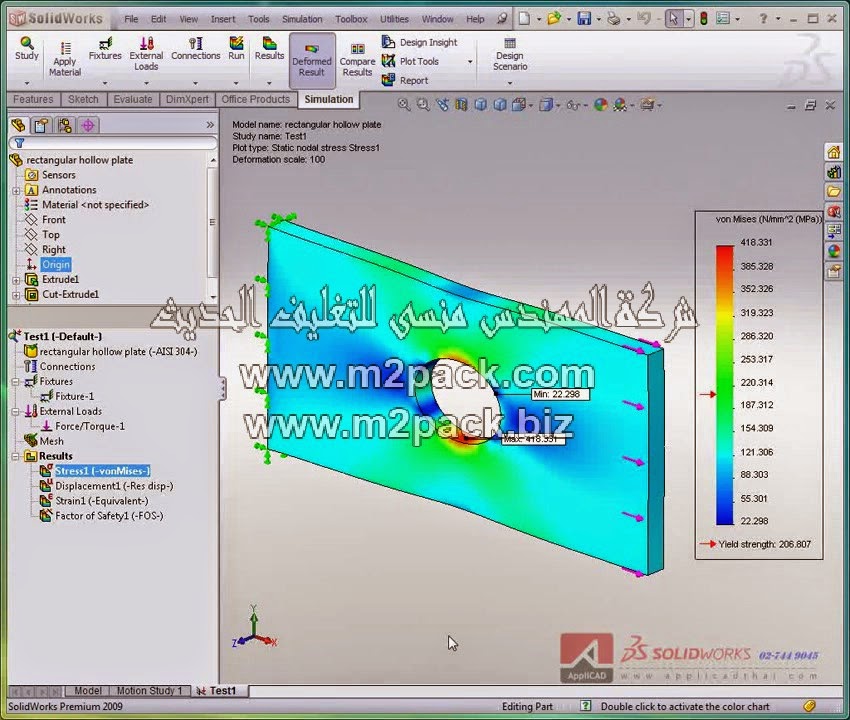This screenshot has height=720, width=850.
Task: Click the Rebuild traffic light icon
Action: coord(704,19)
